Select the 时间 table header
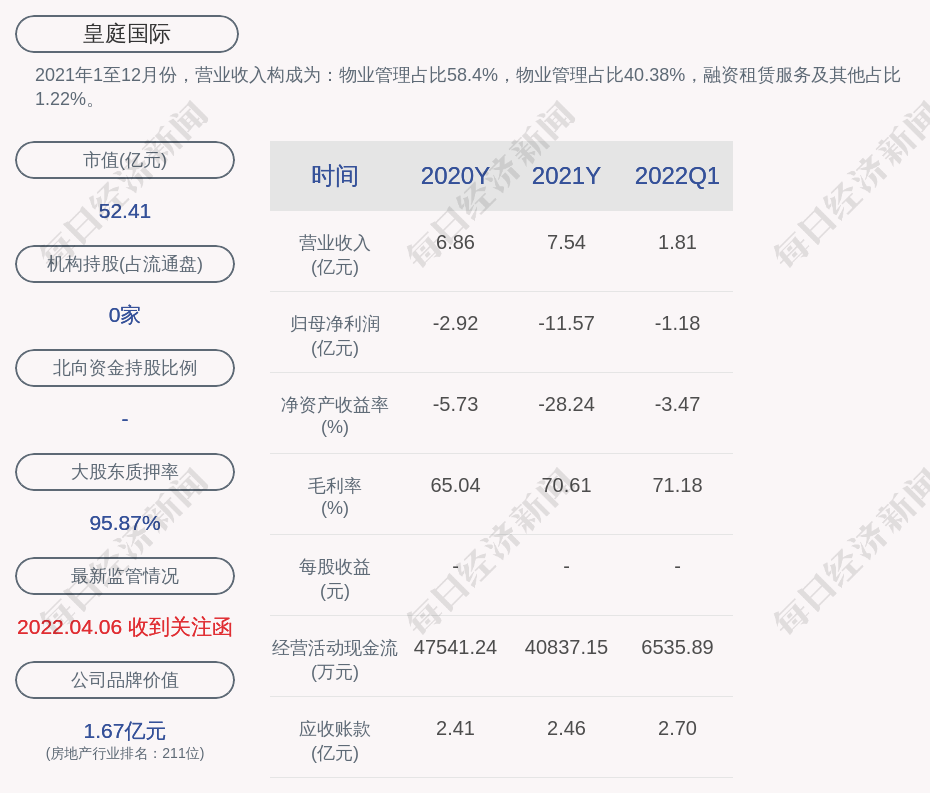 click(x=335, y=176)
